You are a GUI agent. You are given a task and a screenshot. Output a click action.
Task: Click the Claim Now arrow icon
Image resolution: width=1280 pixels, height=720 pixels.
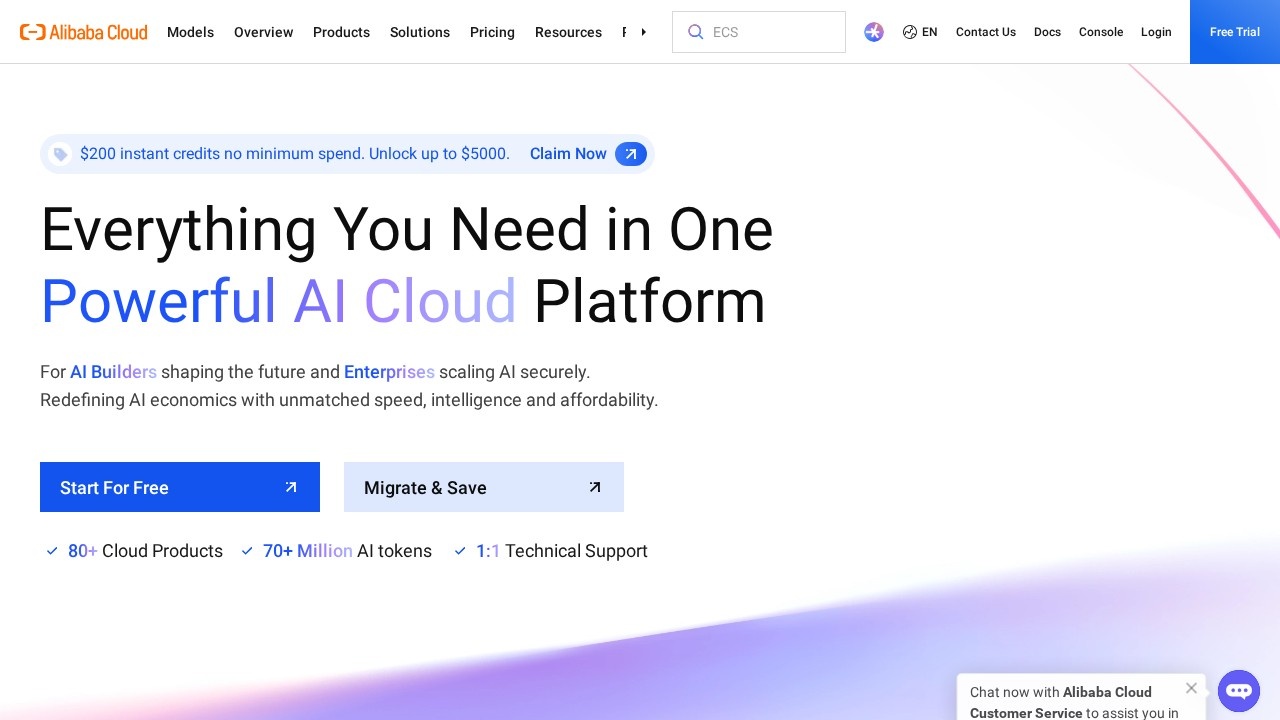[631, 154]
